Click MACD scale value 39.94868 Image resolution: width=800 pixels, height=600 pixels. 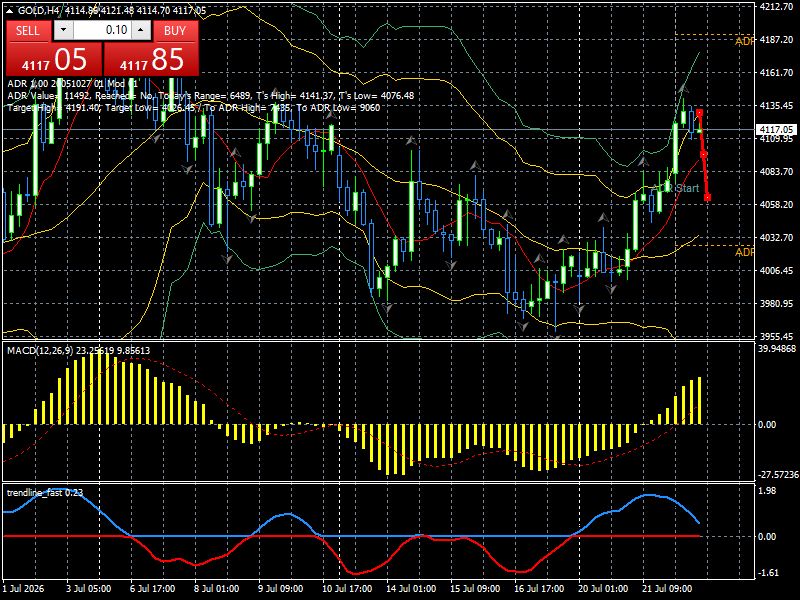777,349
